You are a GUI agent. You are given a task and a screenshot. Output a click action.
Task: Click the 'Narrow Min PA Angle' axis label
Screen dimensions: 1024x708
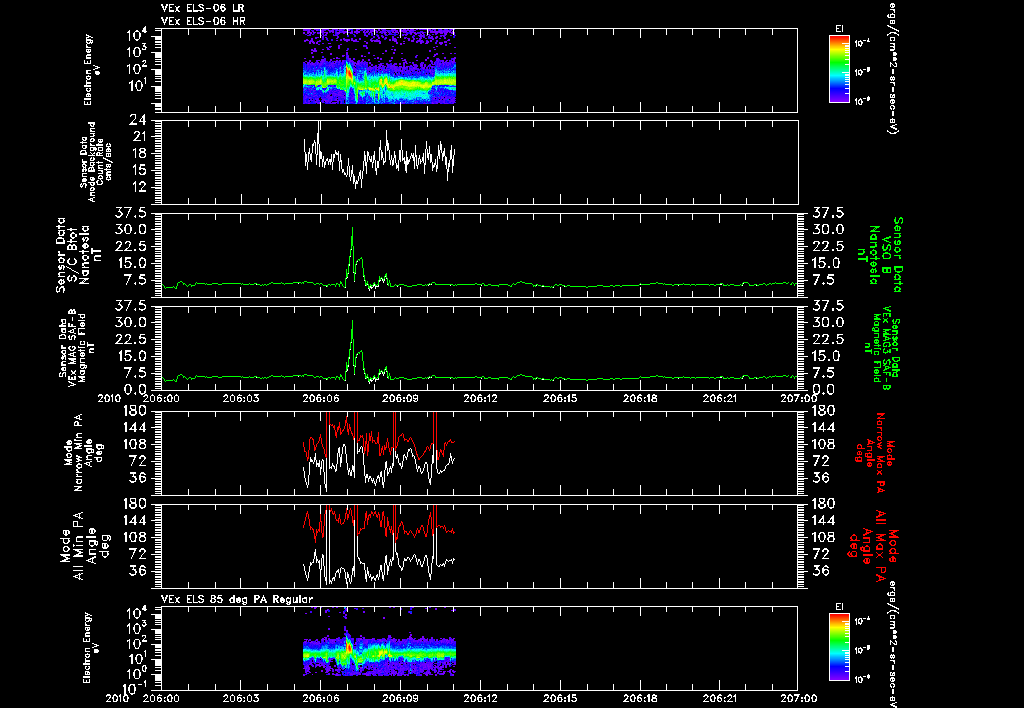(x=83, y=452)
